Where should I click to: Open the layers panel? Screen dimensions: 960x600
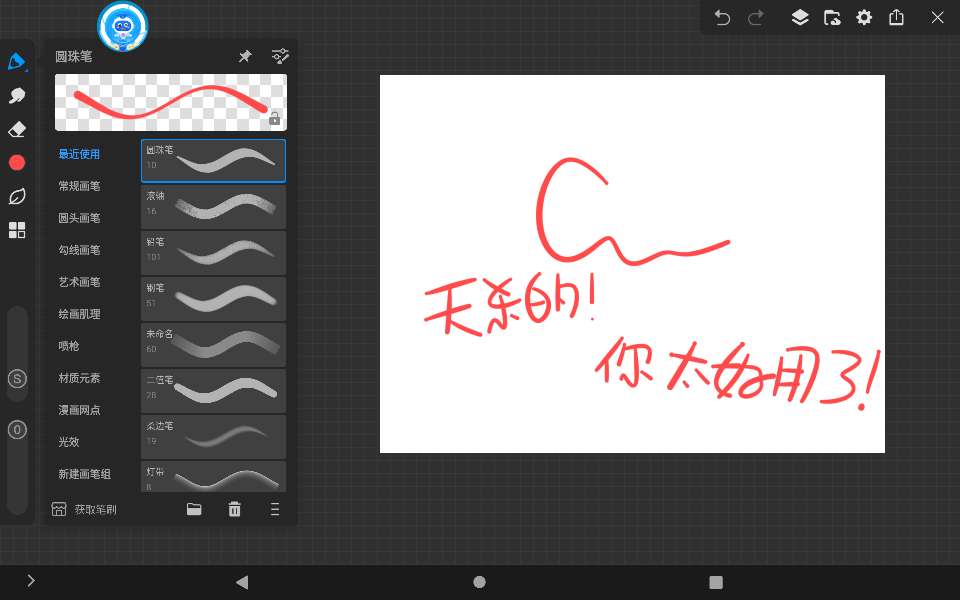tap(800, 18)
